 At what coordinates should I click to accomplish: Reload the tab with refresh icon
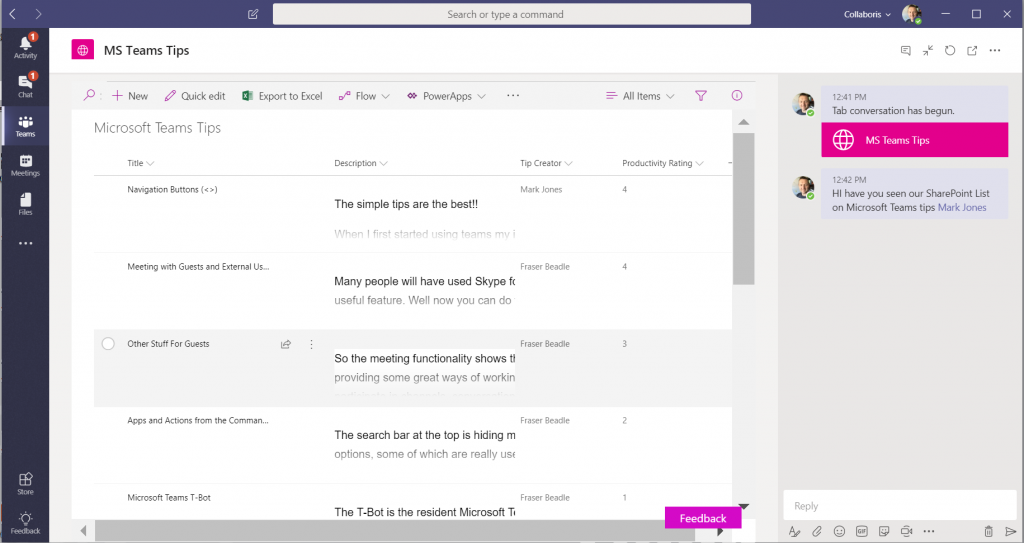coord(950,50)
